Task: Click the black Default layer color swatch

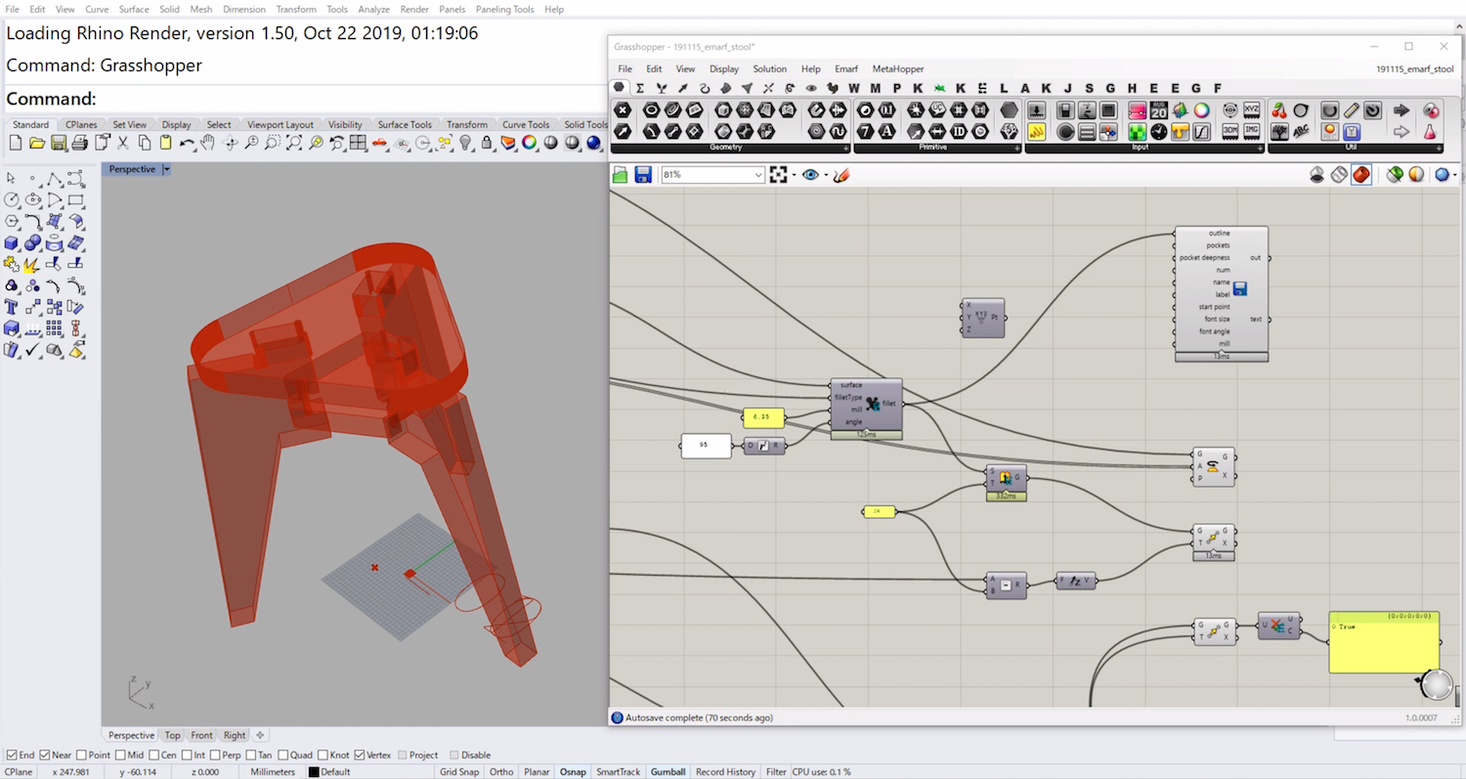Action: point(313,772)
